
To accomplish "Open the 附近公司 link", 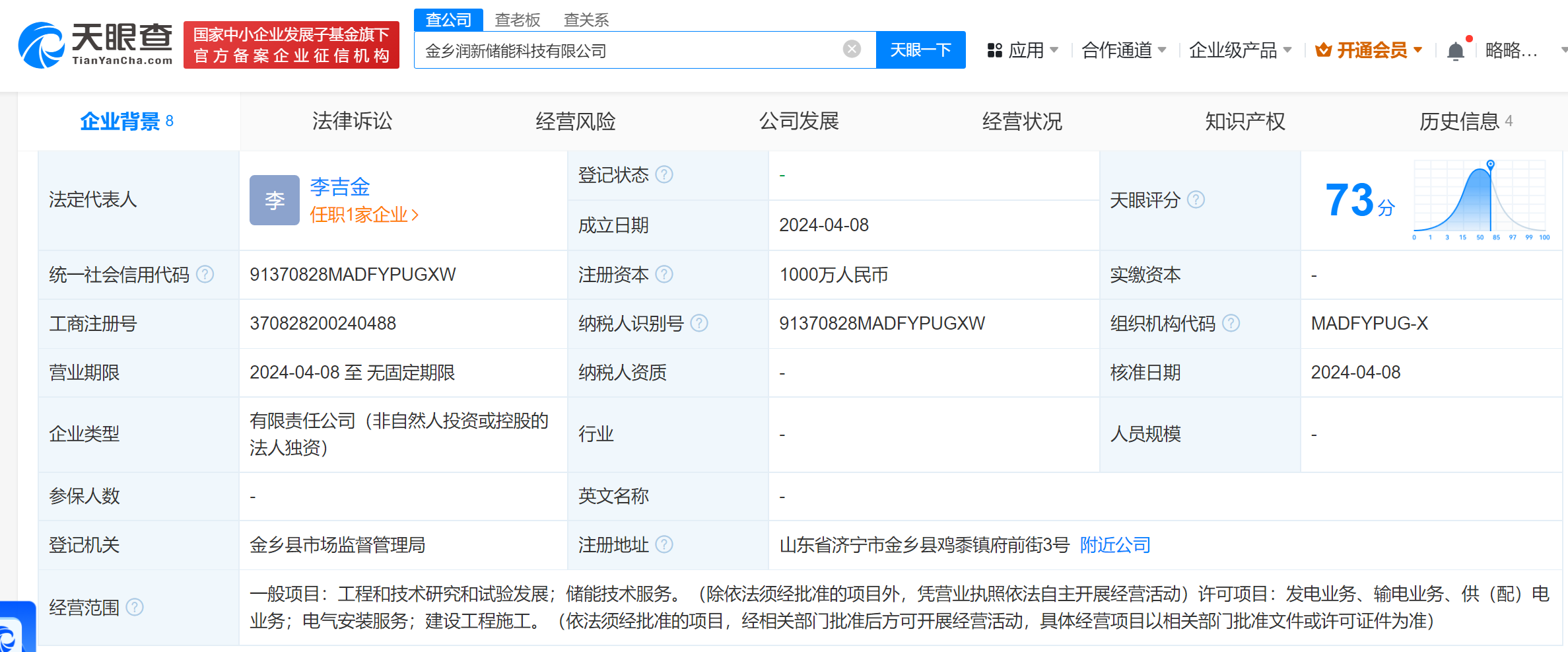I will (x=1115, y=545).
